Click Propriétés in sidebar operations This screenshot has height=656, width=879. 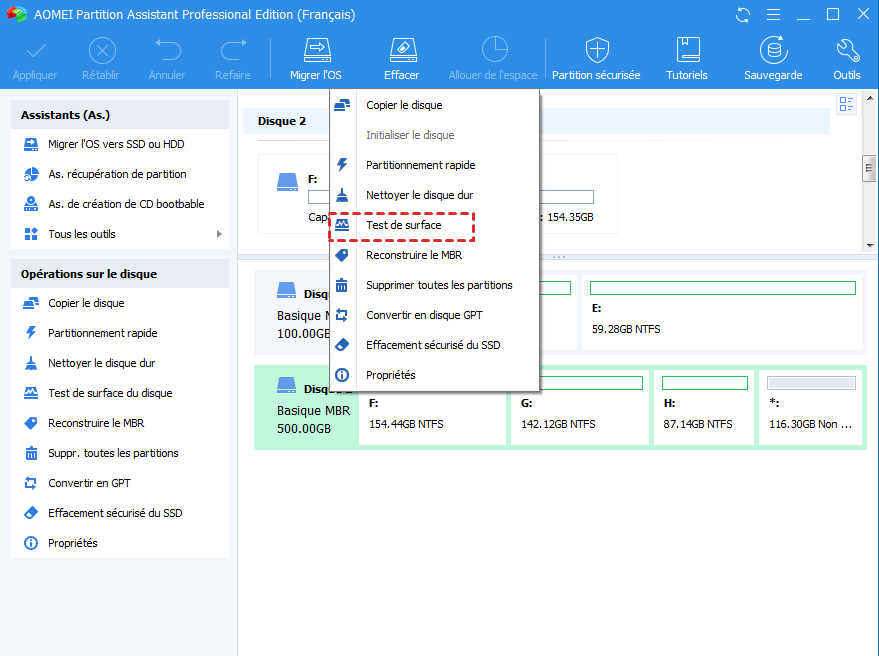(x=120, y=543)
